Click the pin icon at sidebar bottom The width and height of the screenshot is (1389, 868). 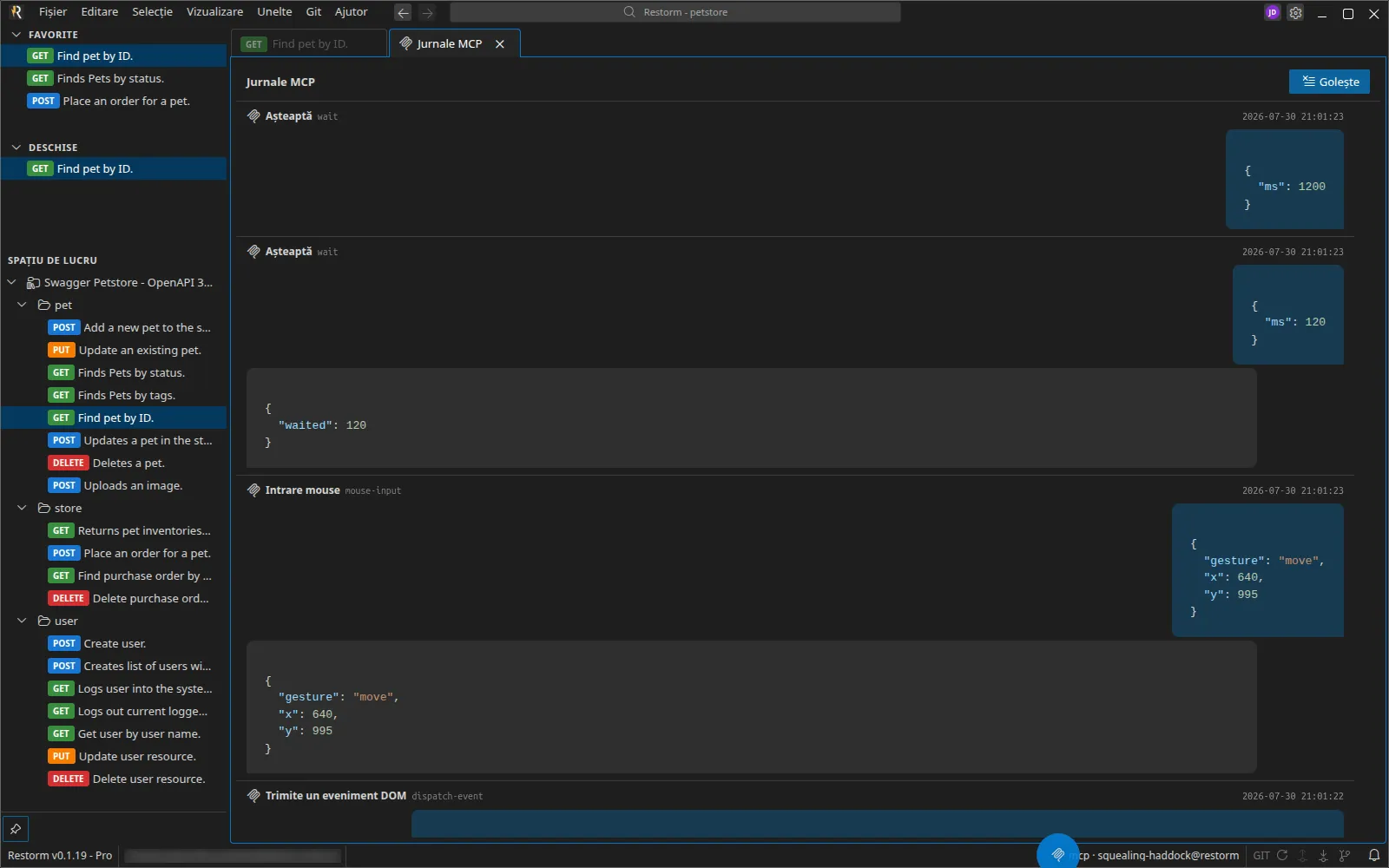tap(16, 829)
